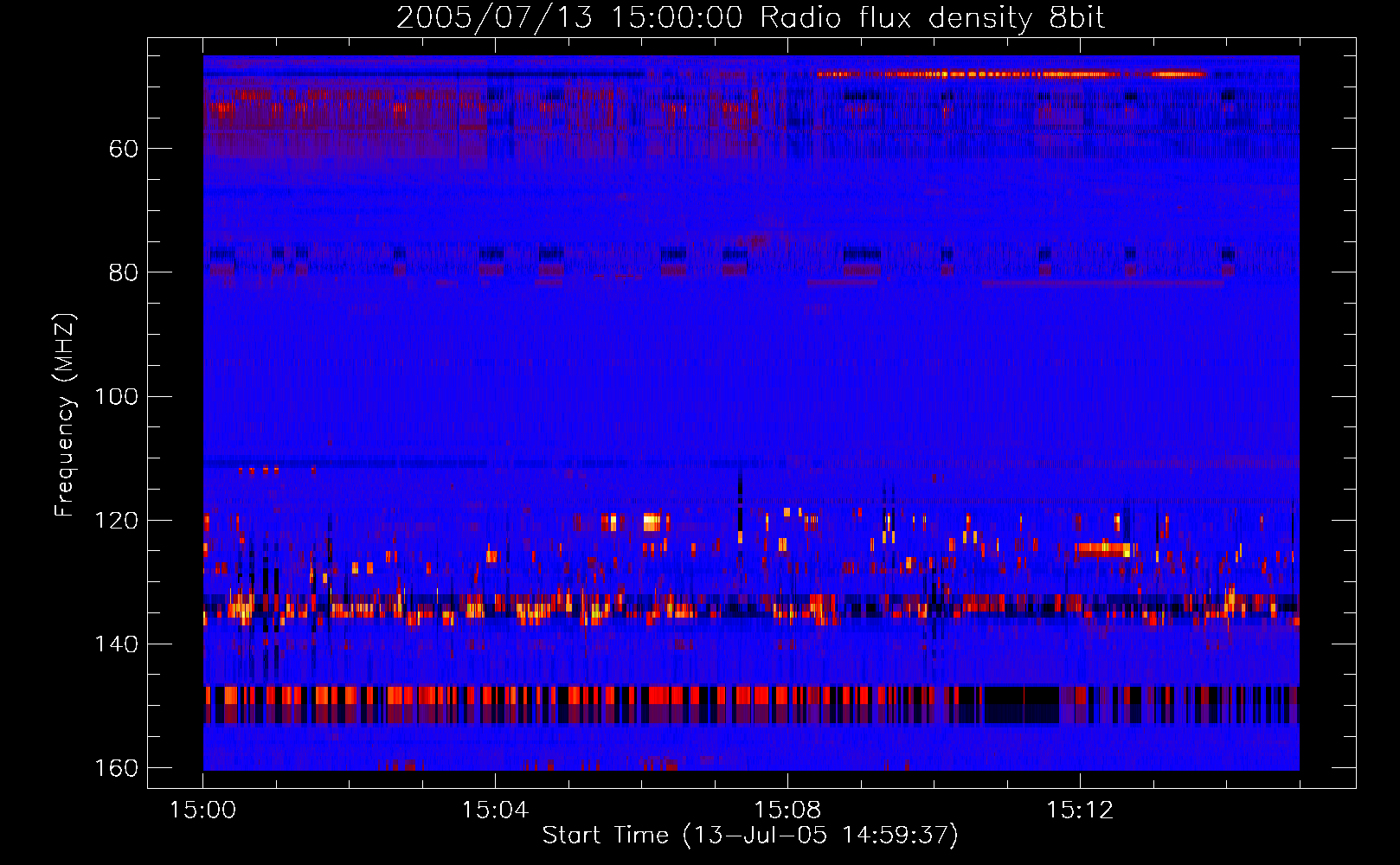Image resolution: width=1400 pixels, height=865 pixels.
Task: Click the 15:00 time tick label
Action: click(202, 811)
